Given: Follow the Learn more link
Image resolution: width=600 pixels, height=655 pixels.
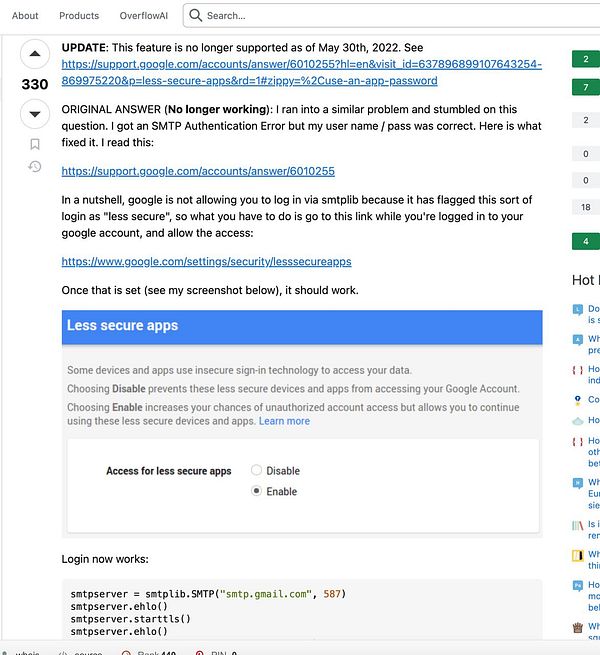Looking at the screenshot, I should (284, 421).
